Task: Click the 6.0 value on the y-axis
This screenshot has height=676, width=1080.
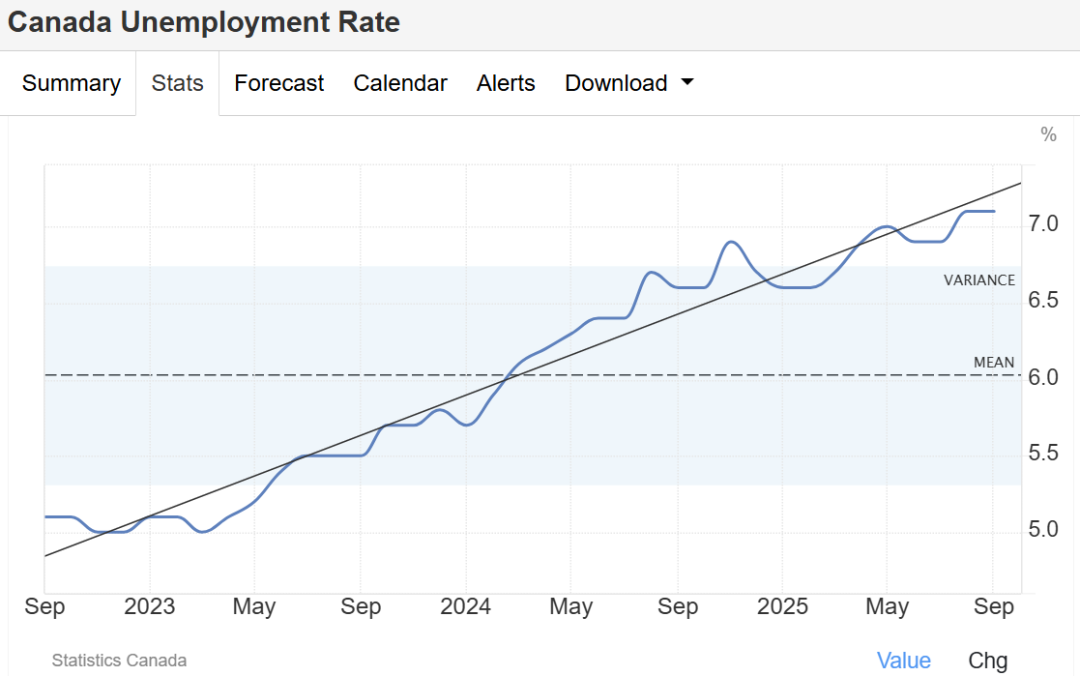Action: click(x=1045, y=377)
